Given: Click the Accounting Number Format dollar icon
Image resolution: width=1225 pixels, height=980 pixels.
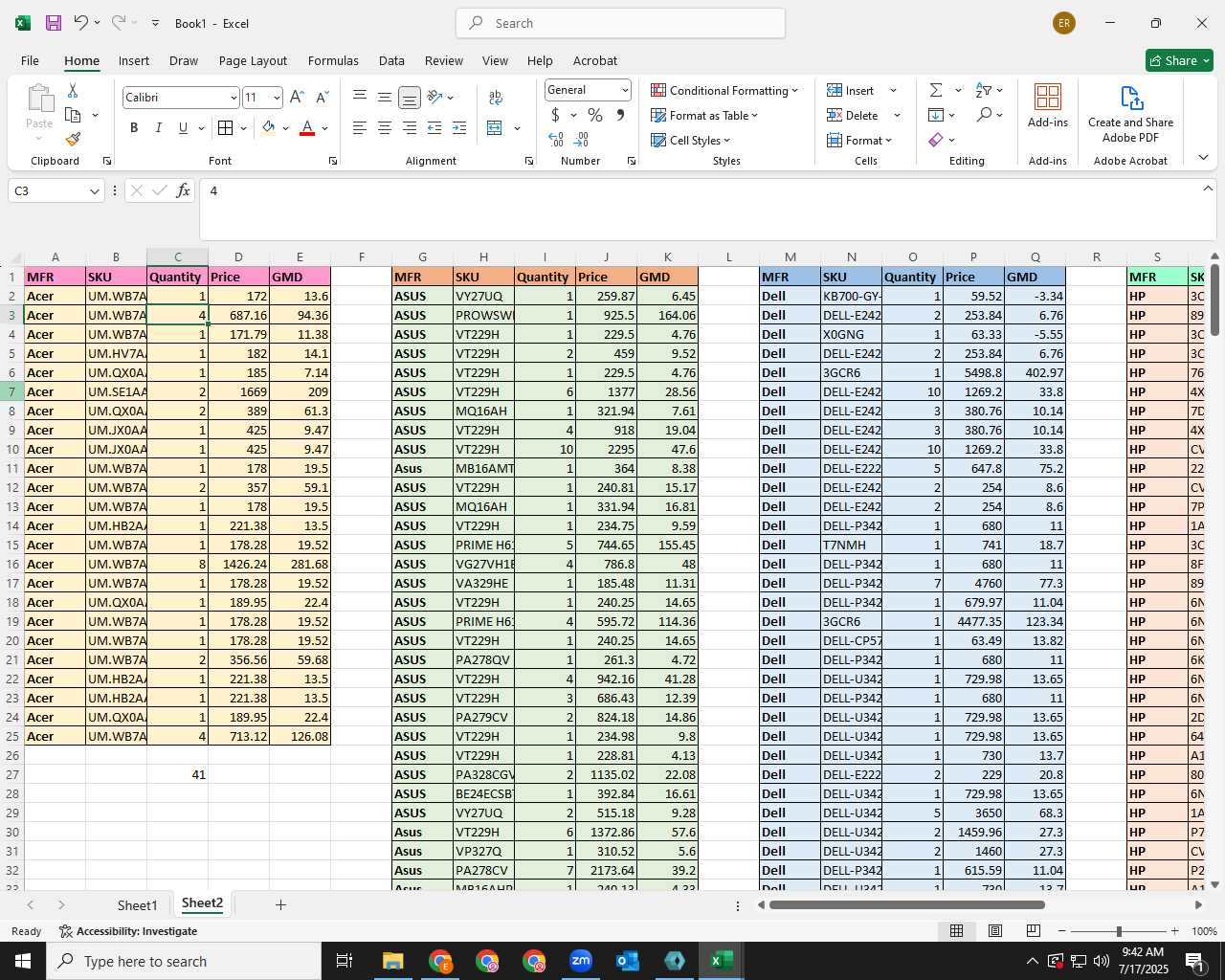Looking at the screenshot, I should point(556,115).
